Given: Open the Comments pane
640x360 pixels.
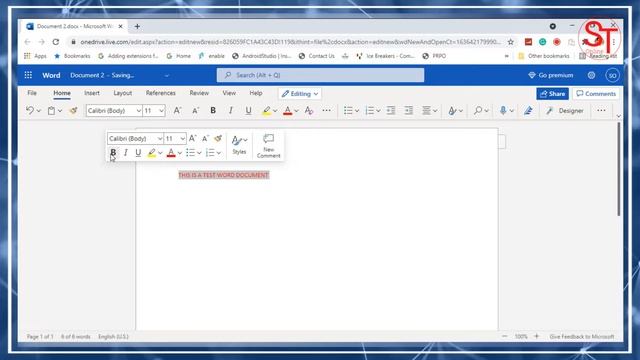Looking at the screenshot, I should tap(596, 94).
